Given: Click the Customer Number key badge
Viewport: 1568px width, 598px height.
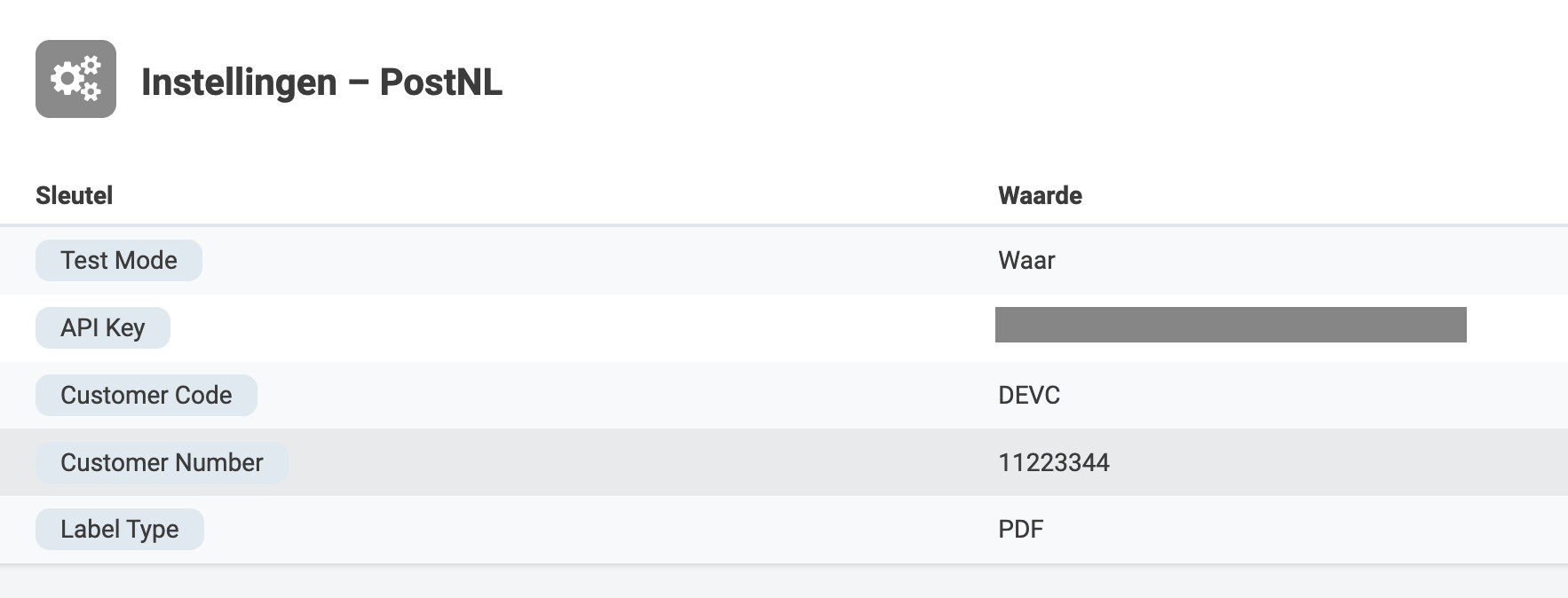Looking at the screenshot, I should [162, 462].
